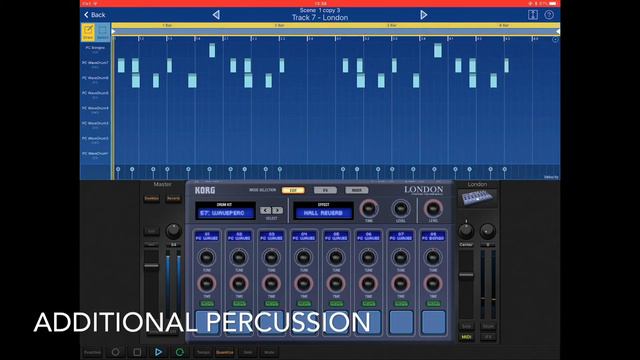Image resolution: width=640 pixels, height=360 pixels.
Task: Select the 1 Bar segment in yellow bar
Action: pyautogui.click(x=167, y=25)
